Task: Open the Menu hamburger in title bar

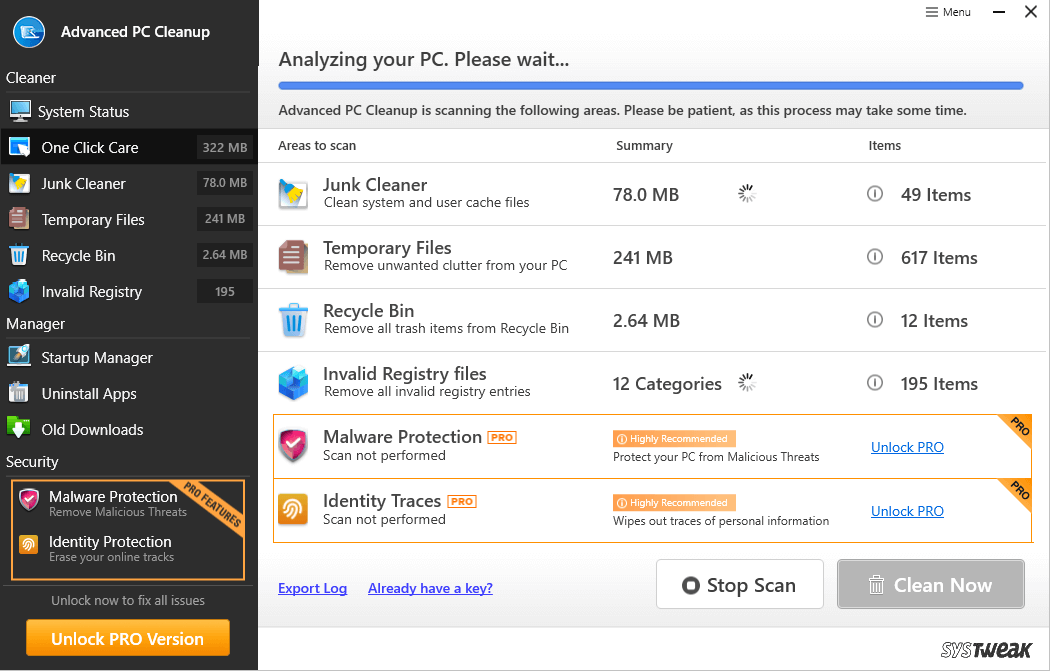Action: (948, 12)
